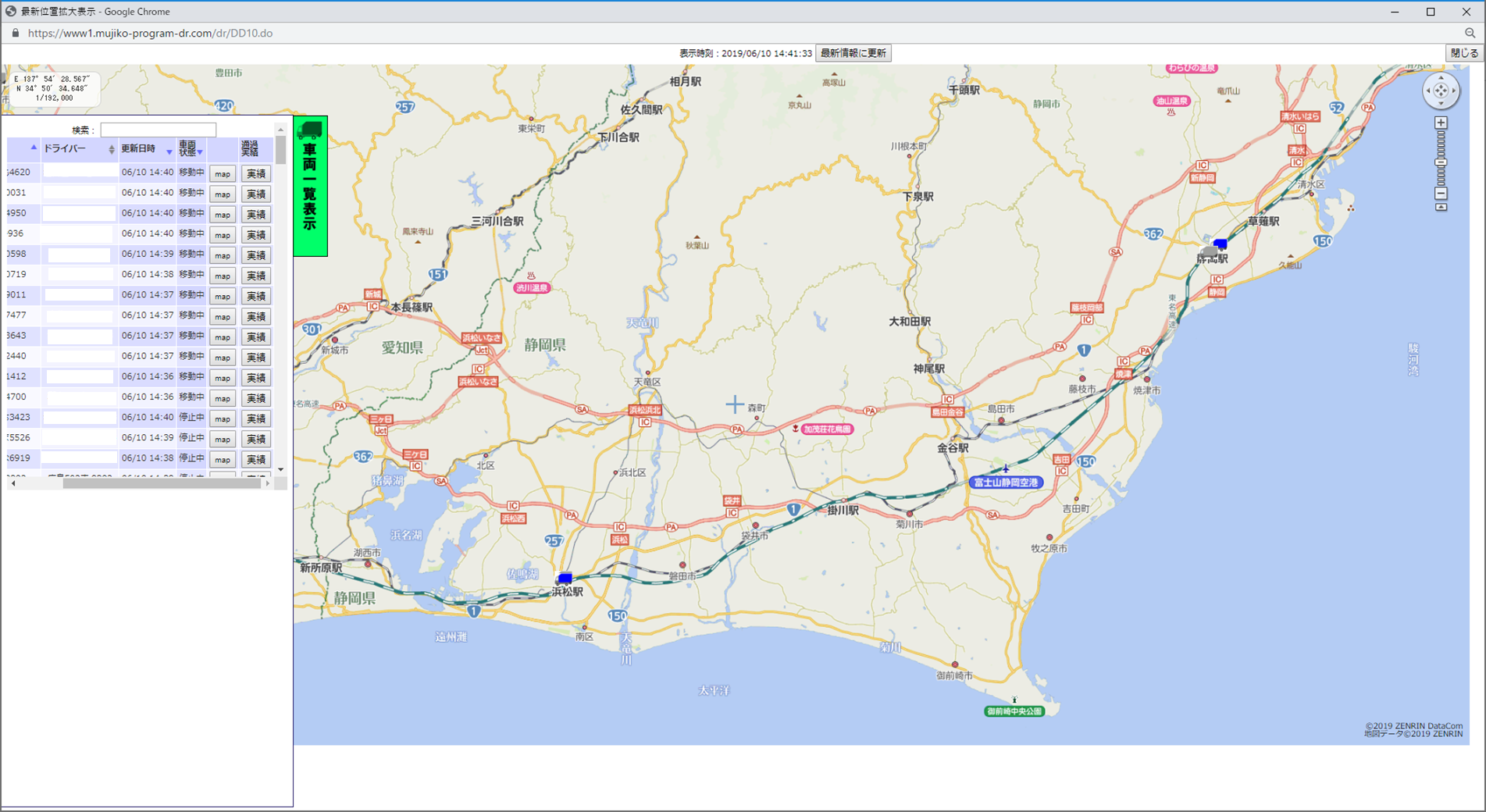Image resolution: width=1486 pixels, height=812 pixels.
Task: Click the zoom slider handle
Action: (1441, 163)
